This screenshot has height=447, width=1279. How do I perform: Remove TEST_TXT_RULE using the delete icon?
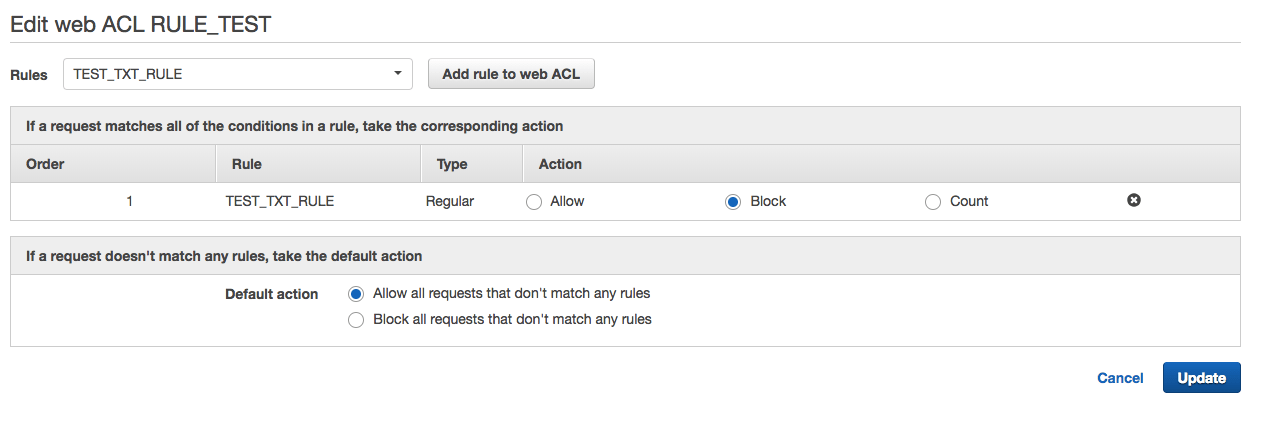pos(1133,201)
